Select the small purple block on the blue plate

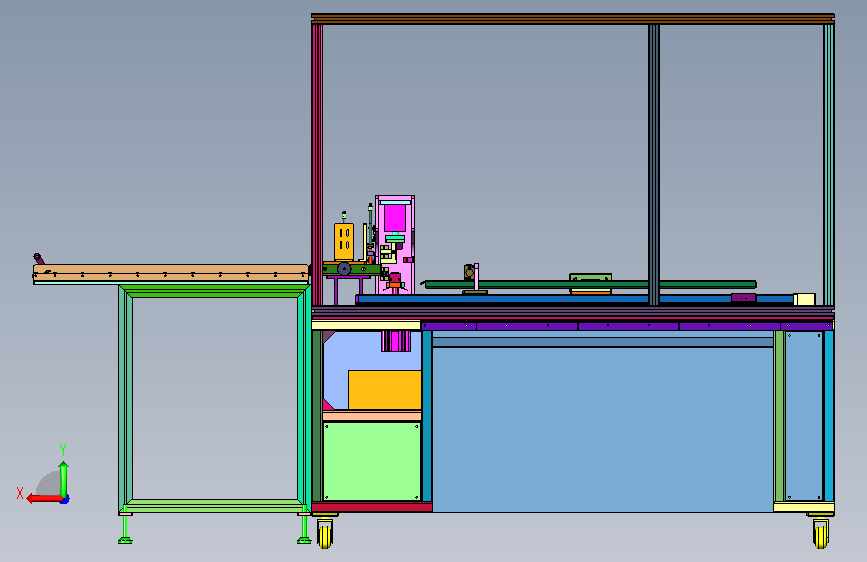[x=743, y=298]
